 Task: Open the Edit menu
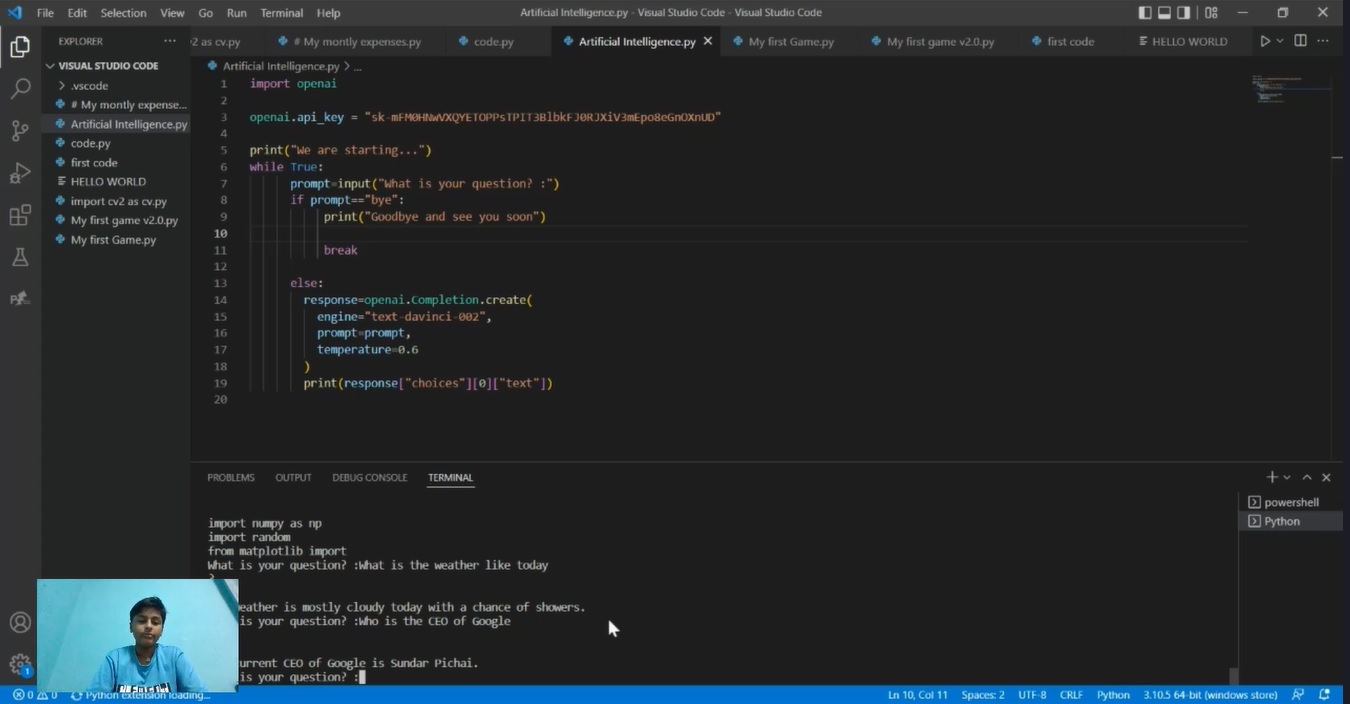77,13
